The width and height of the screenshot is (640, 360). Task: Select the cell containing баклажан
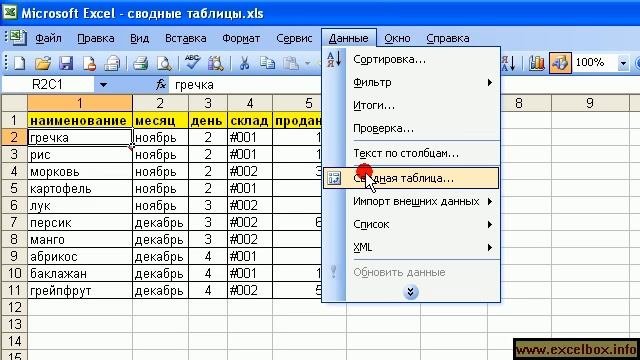pyautogui.click(x=80, y=273)
